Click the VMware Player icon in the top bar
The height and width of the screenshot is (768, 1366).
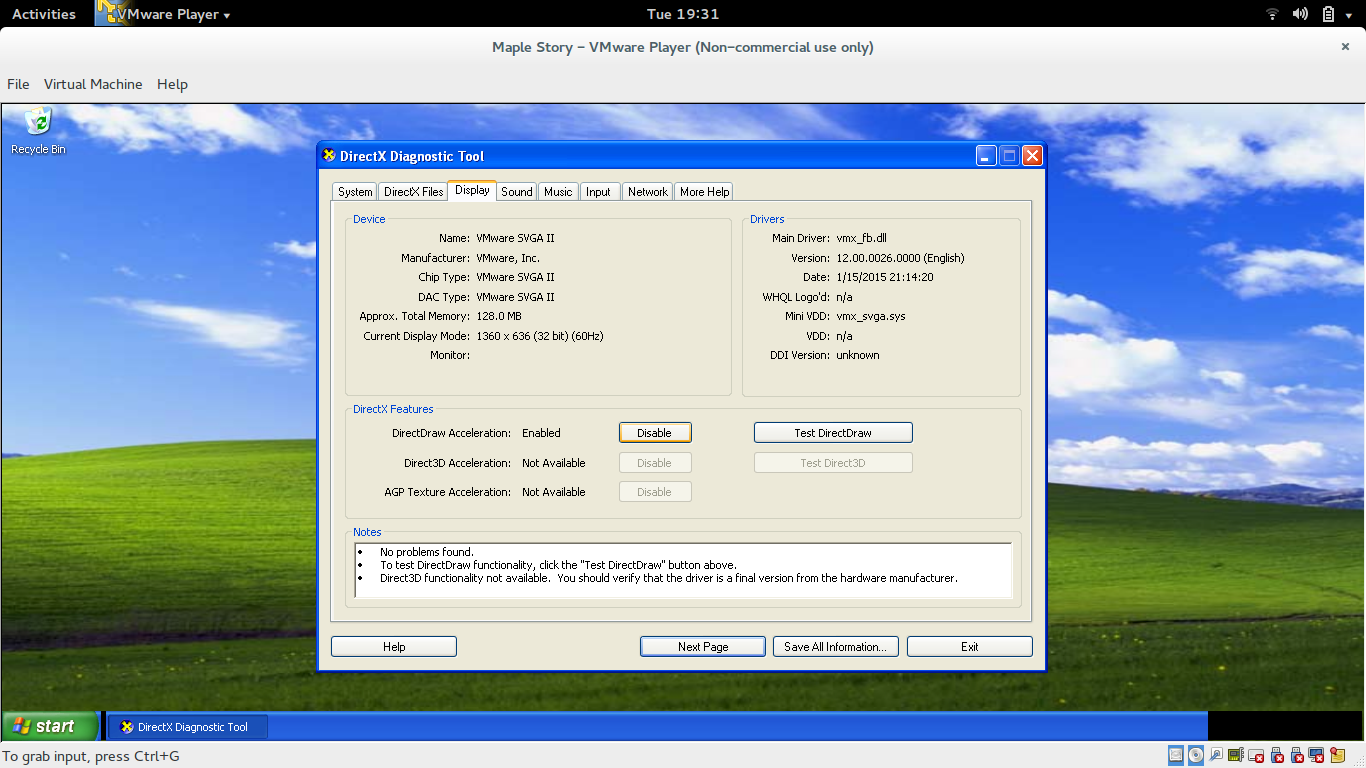pos(112,13)
